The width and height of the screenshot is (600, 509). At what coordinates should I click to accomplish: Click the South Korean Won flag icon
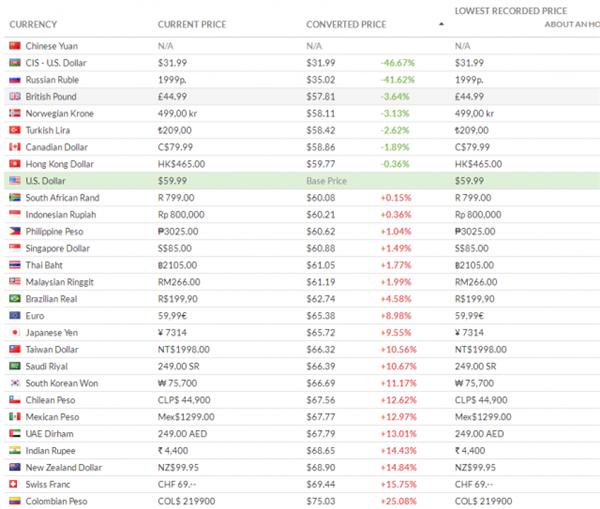(14, 383)
